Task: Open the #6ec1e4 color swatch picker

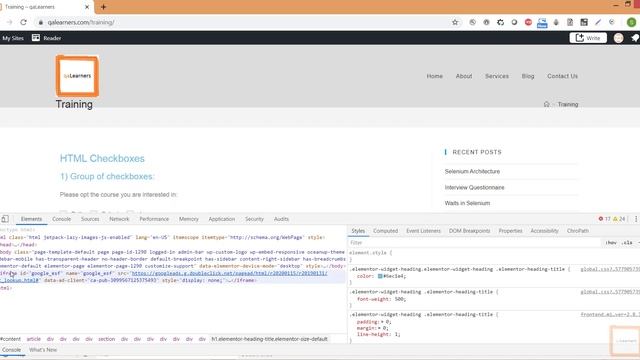Action: 380,276
